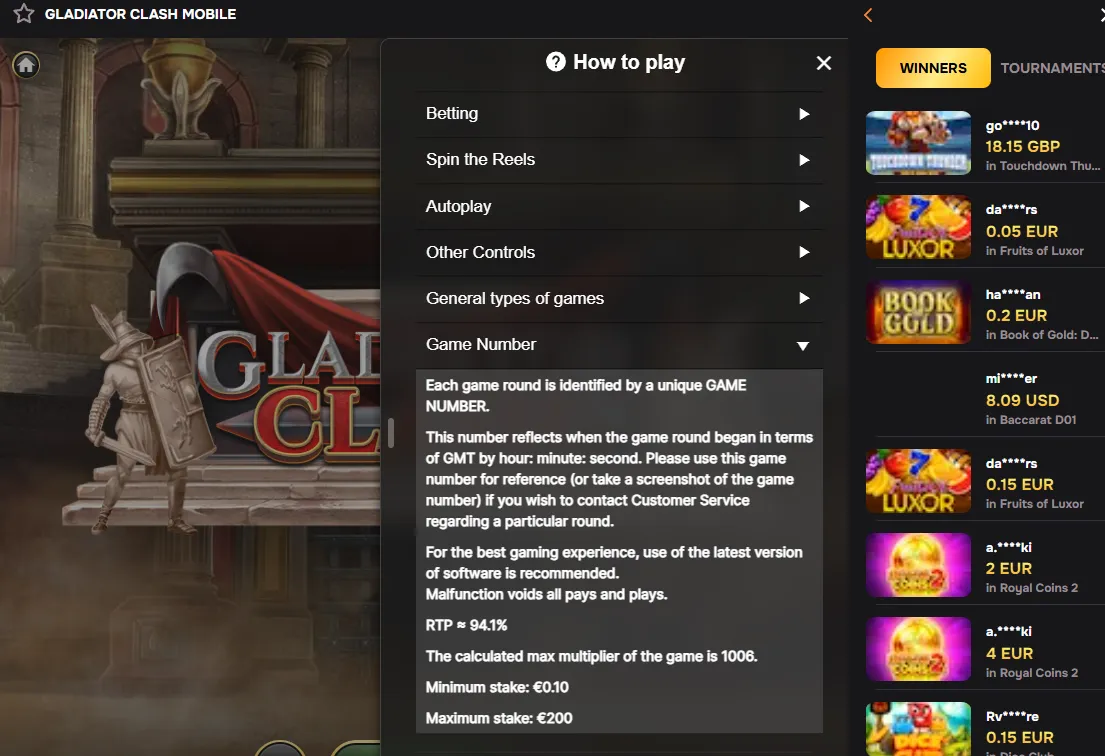The height and width of the screenshot is (756, 1105).
Task: Switch to the TOURNAMENTS tab
Action: 1052,68
